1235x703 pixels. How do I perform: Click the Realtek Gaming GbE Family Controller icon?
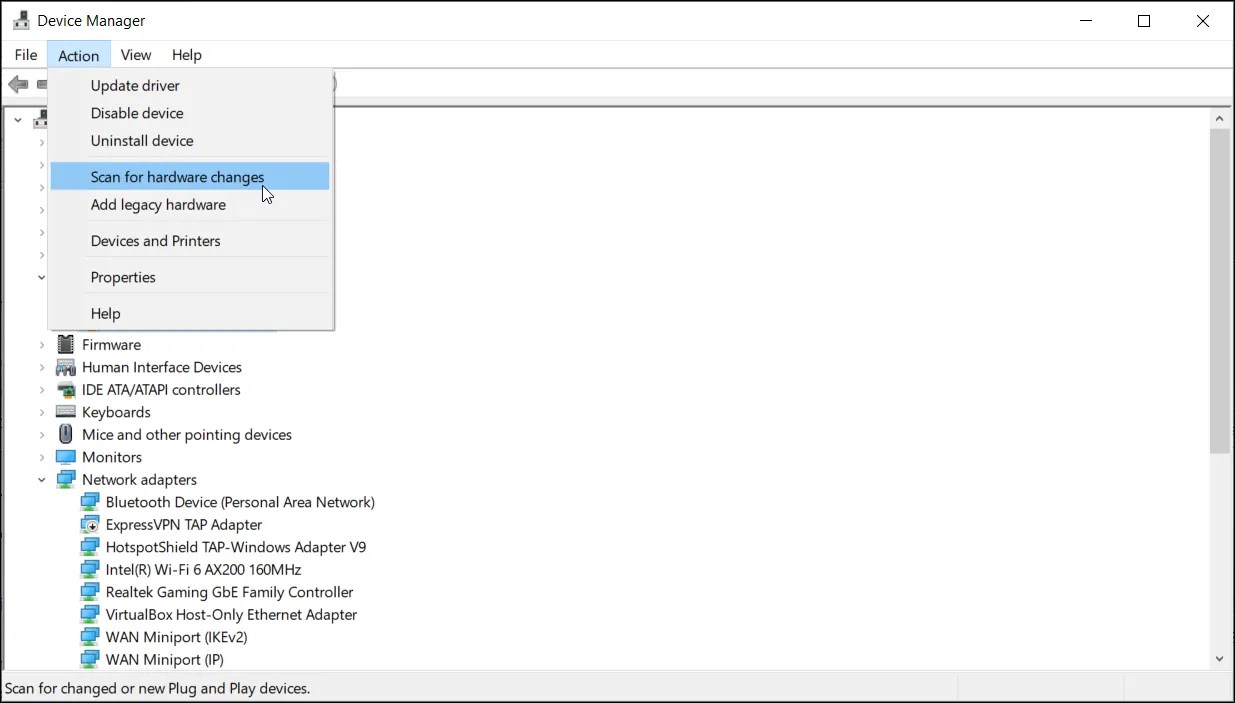click(x=91, y=592)
